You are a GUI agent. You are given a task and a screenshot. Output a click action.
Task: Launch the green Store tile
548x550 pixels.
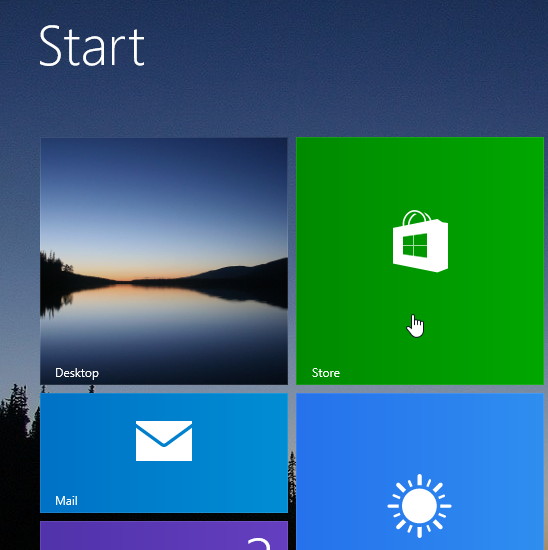(x=420, y=261)
